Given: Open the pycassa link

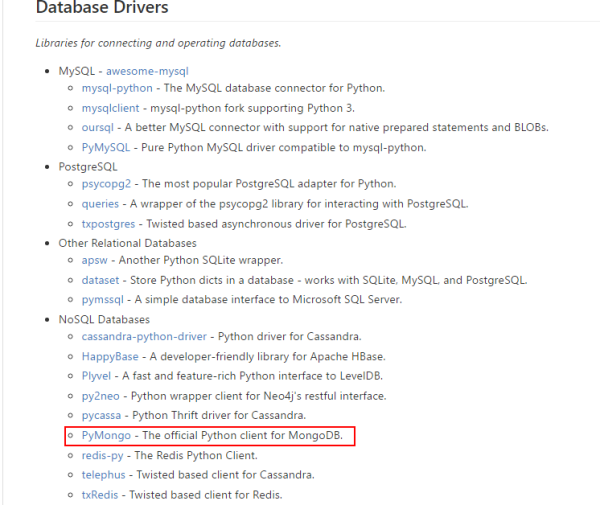Looking at the screenshot, I should pyautogui.click(x=101, y=415).
